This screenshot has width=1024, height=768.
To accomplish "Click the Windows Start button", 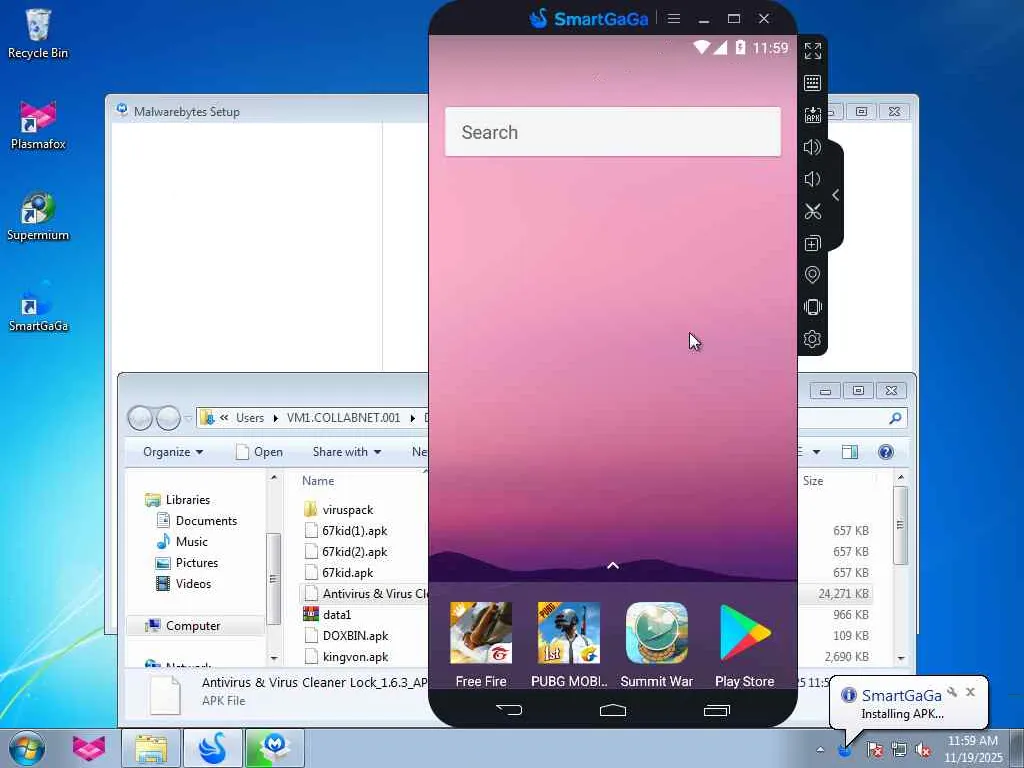I will click(x=27, y=748).
